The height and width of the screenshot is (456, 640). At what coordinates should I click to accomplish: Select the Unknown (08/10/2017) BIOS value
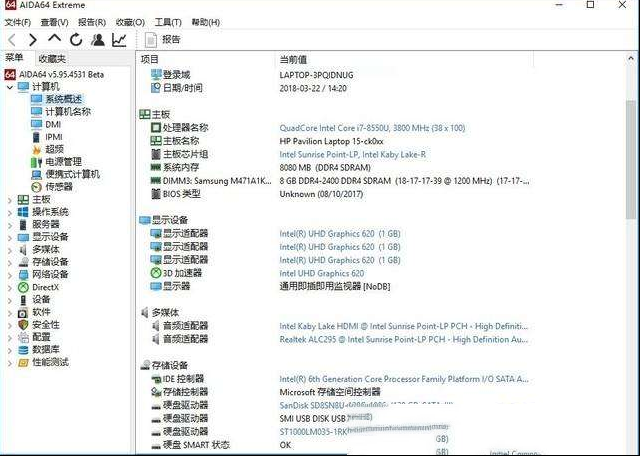[321, 194]
